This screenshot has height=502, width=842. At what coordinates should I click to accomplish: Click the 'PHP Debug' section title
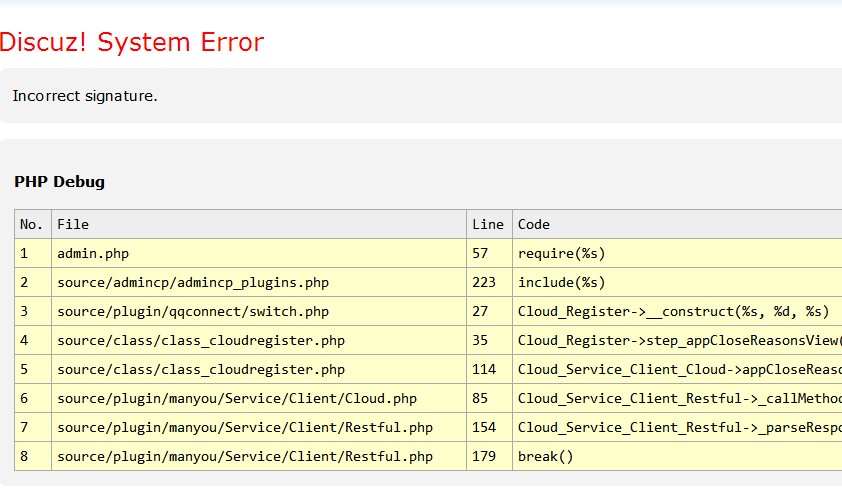coord(60,181)
